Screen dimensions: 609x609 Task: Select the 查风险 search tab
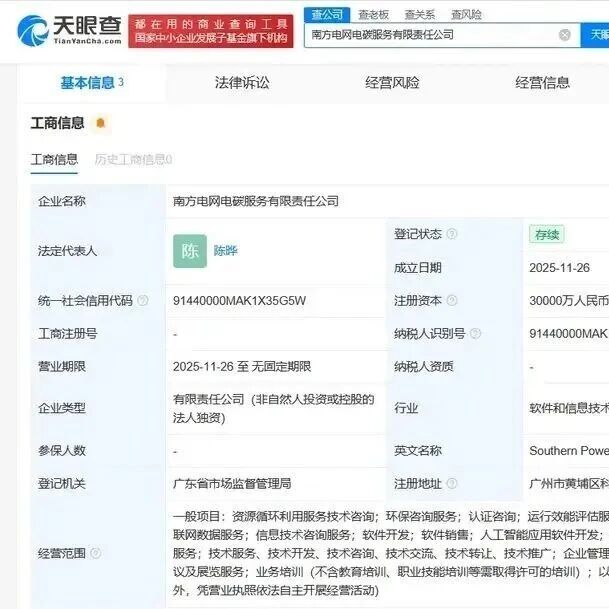coord(466,15)
